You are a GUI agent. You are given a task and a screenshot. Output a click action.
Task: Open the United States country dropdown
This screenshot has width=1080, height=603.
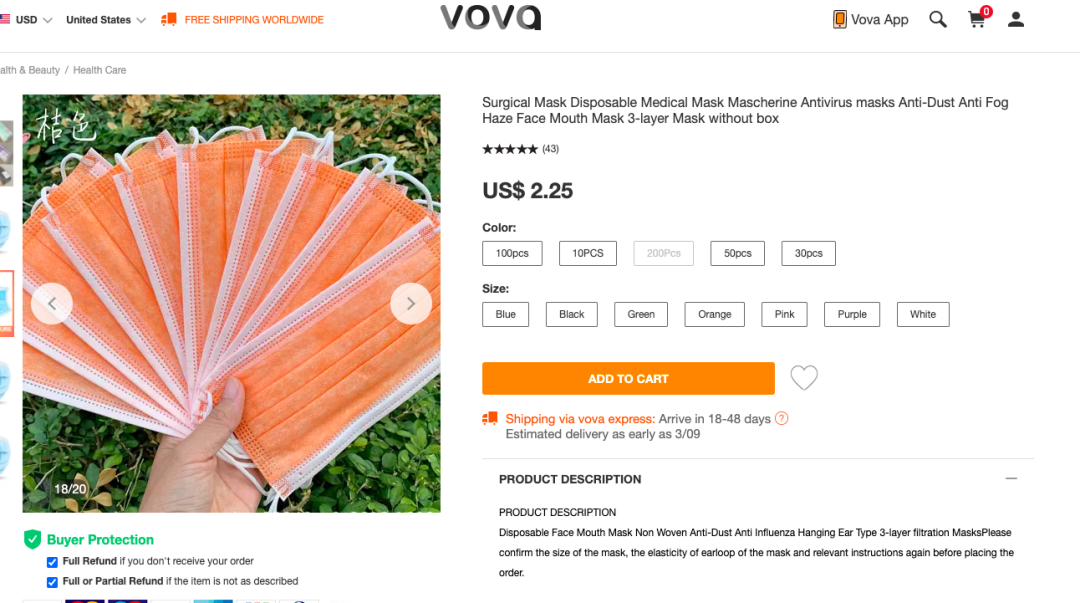pos(105,20)
